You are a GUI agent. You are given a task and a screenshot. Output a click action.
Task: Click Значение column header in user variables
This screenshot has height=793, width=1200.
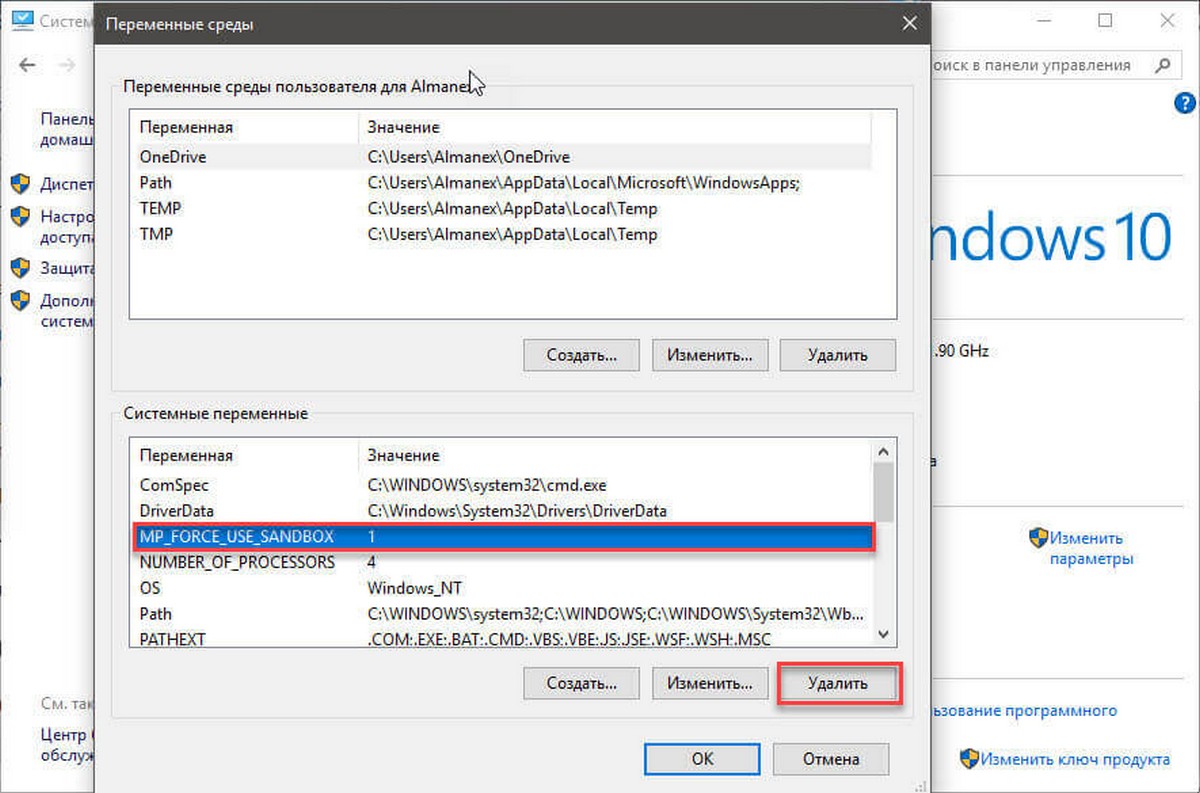point(614,128)
